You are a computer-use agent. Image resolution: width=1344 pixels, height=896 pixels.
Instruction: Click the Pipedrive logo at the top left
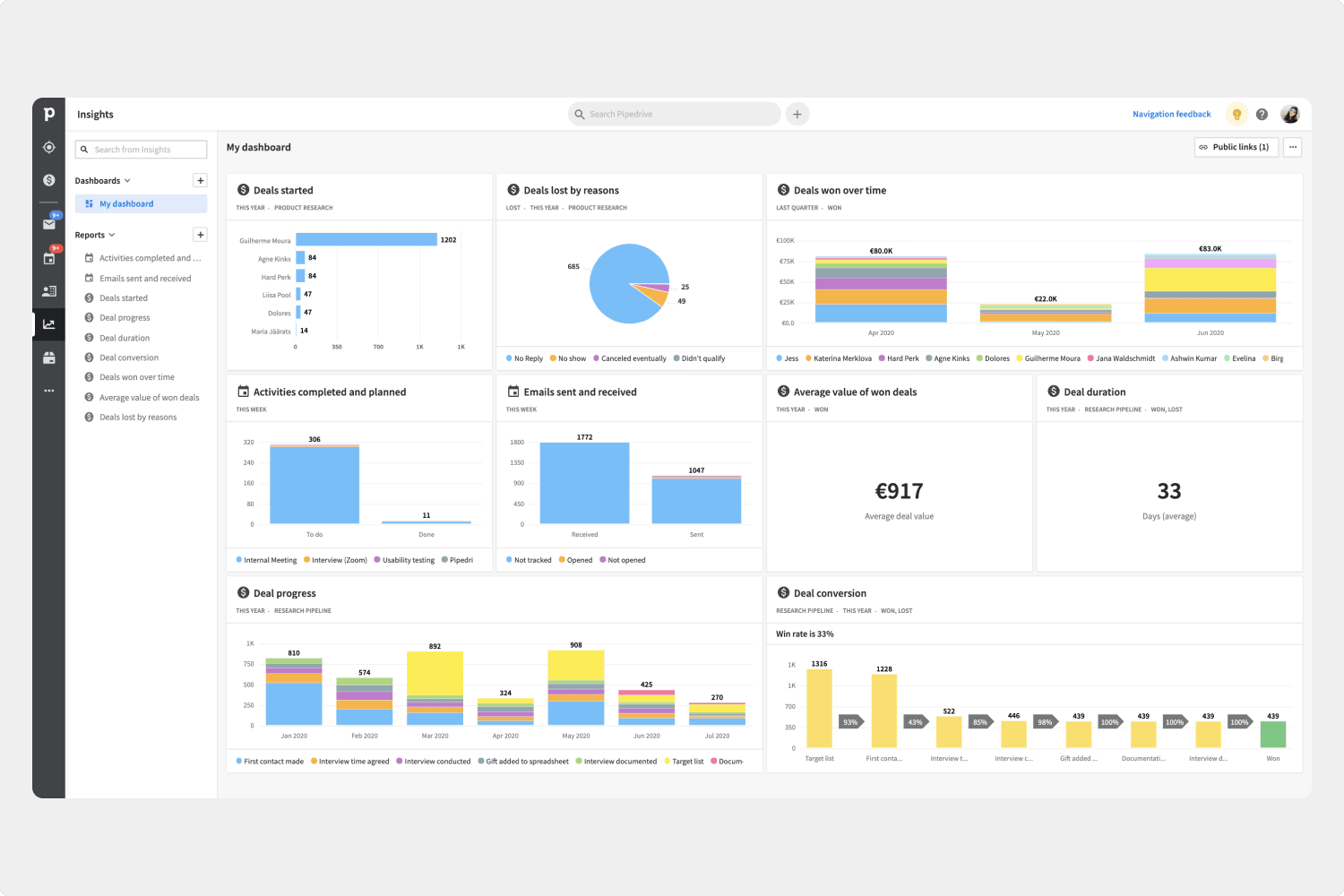click(x=49, y=113)
